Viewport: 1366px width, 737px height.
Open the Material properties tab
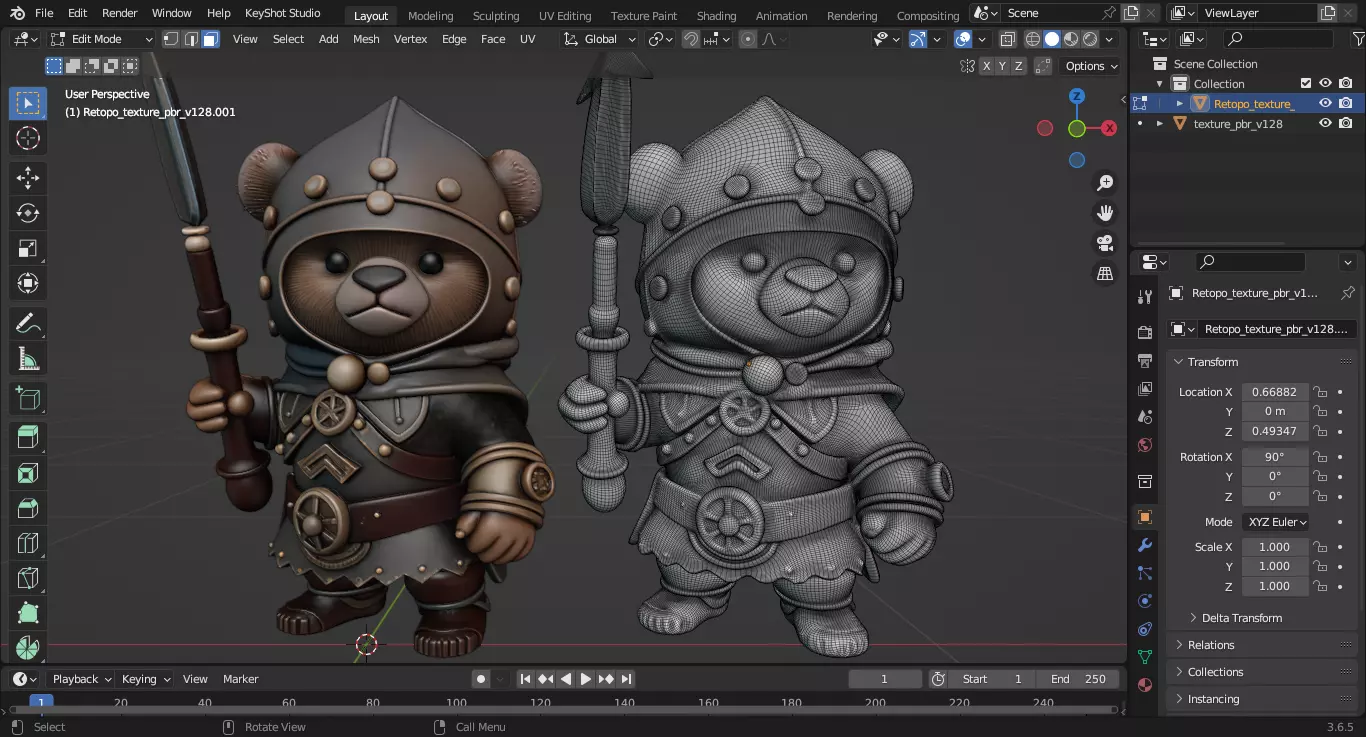[1145, 685]
